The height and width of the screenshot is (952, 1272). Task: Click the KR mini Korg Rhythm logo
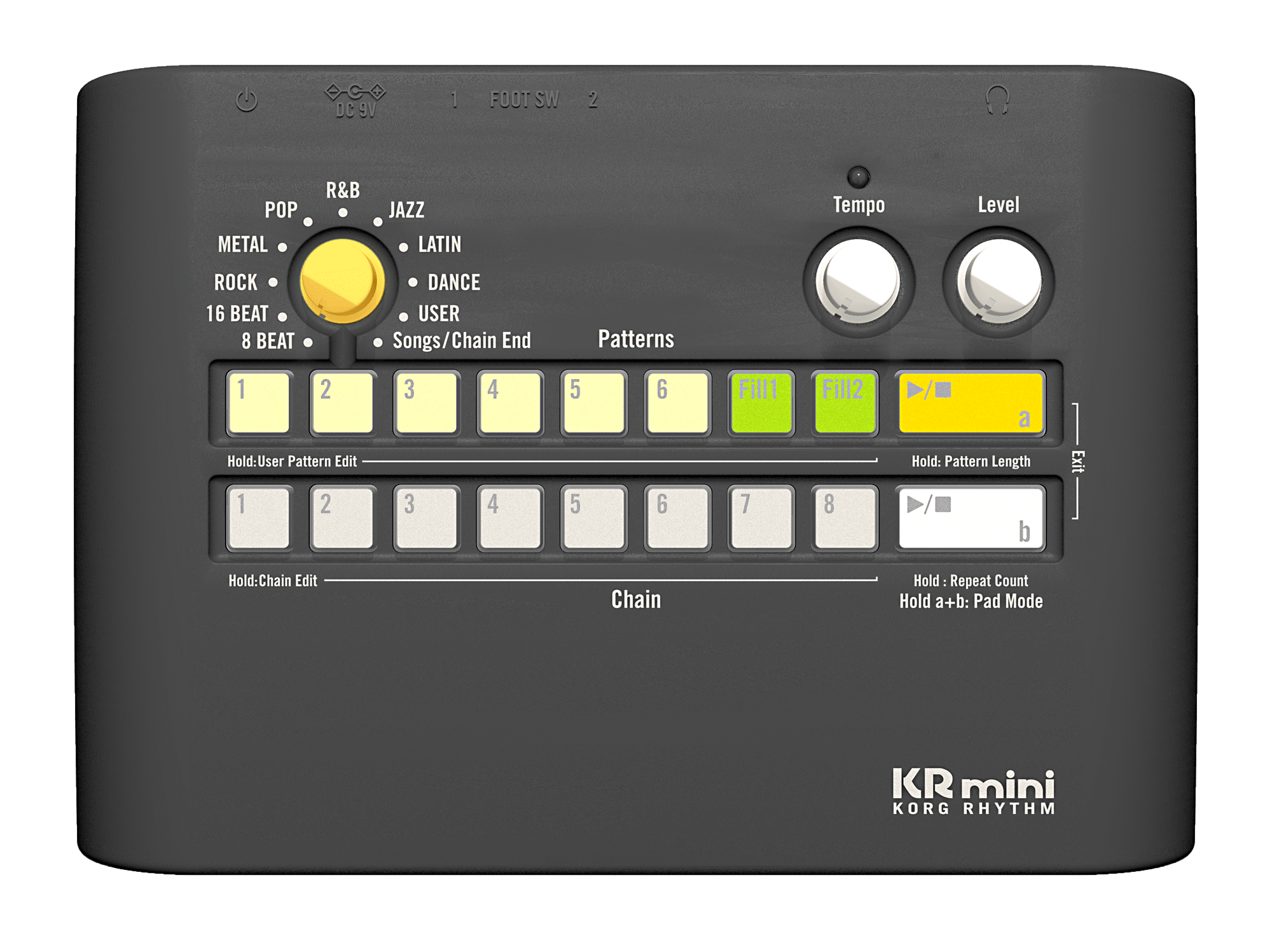[x=974, y=792]
